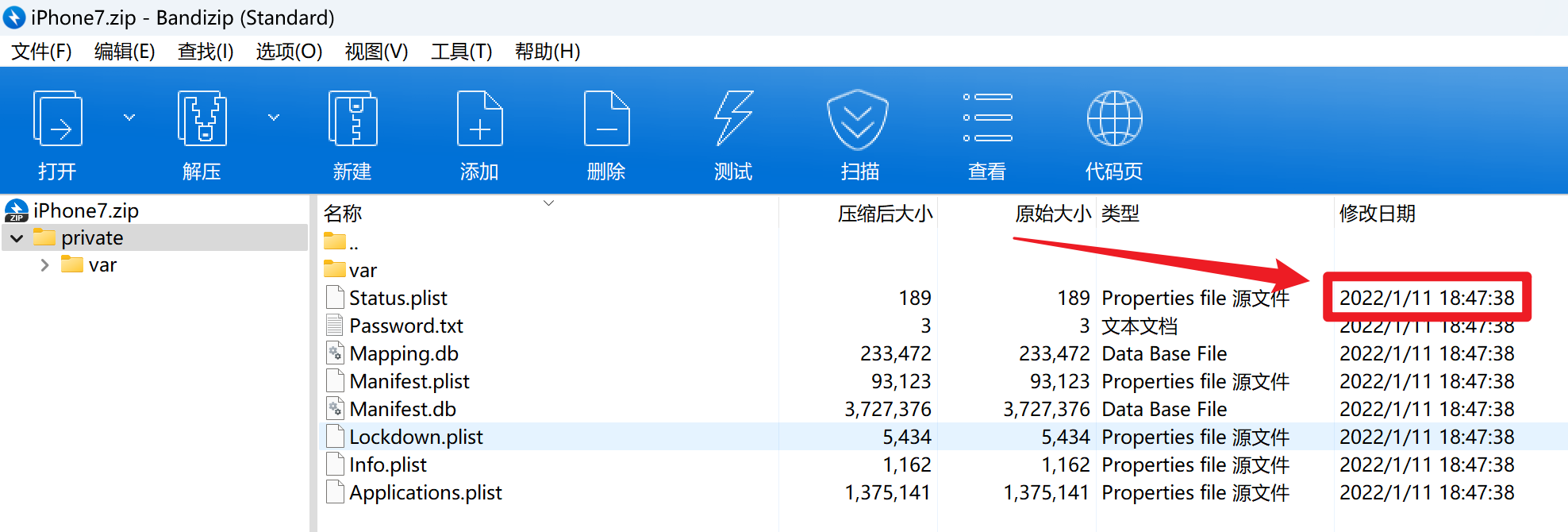This screenshot has height=532, width=1568.
Task: Collapse the private folder tree node
Action: pos(17,238)
